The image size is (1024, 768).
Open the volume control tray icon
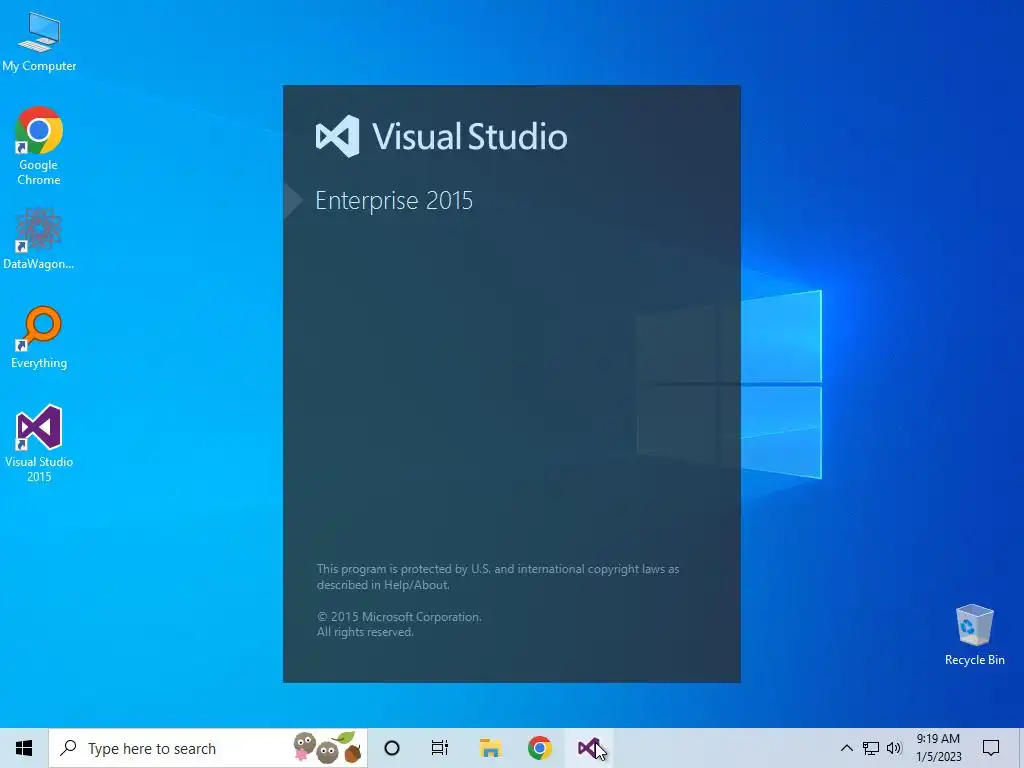pos(894,748)
